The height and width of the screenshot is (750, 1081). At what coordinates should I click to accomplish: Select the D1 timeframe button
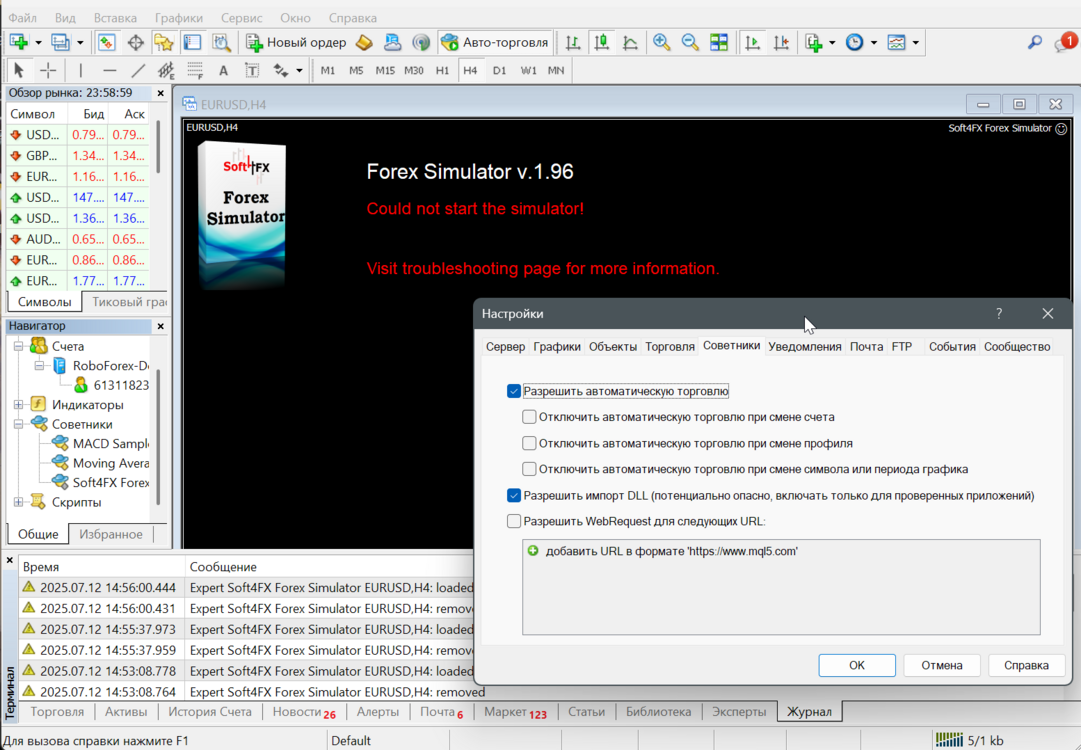(x=499, y=70)
